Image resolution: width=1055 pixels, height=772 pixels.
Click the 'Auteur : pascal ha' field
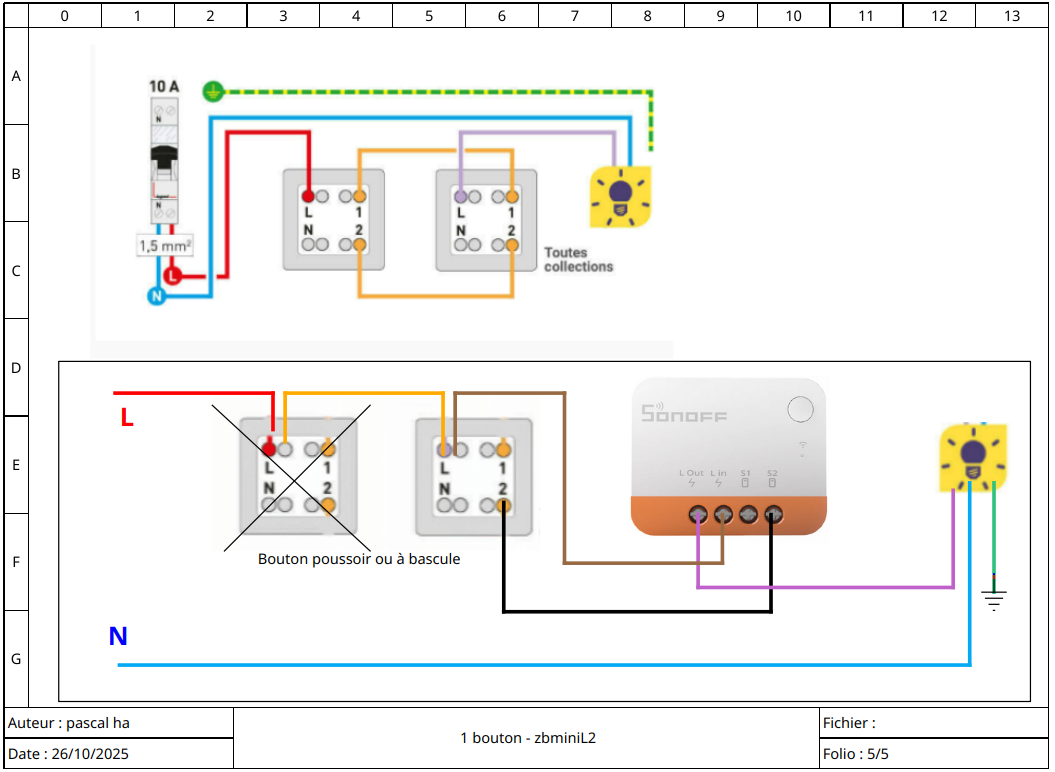(x=119, y=723)
